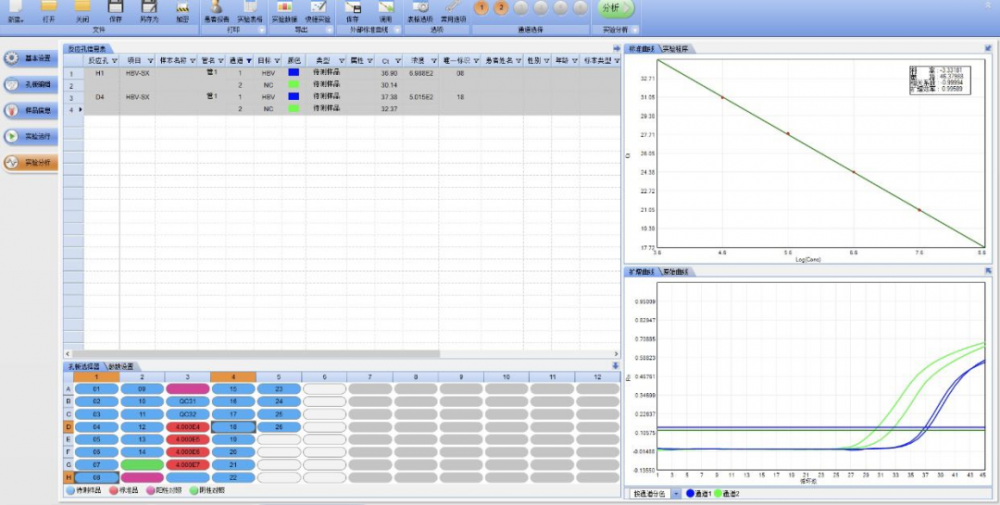This screenshot has height=505, width=1000.
Task: Open the Ct column filter dropdown
Action: 396,60
